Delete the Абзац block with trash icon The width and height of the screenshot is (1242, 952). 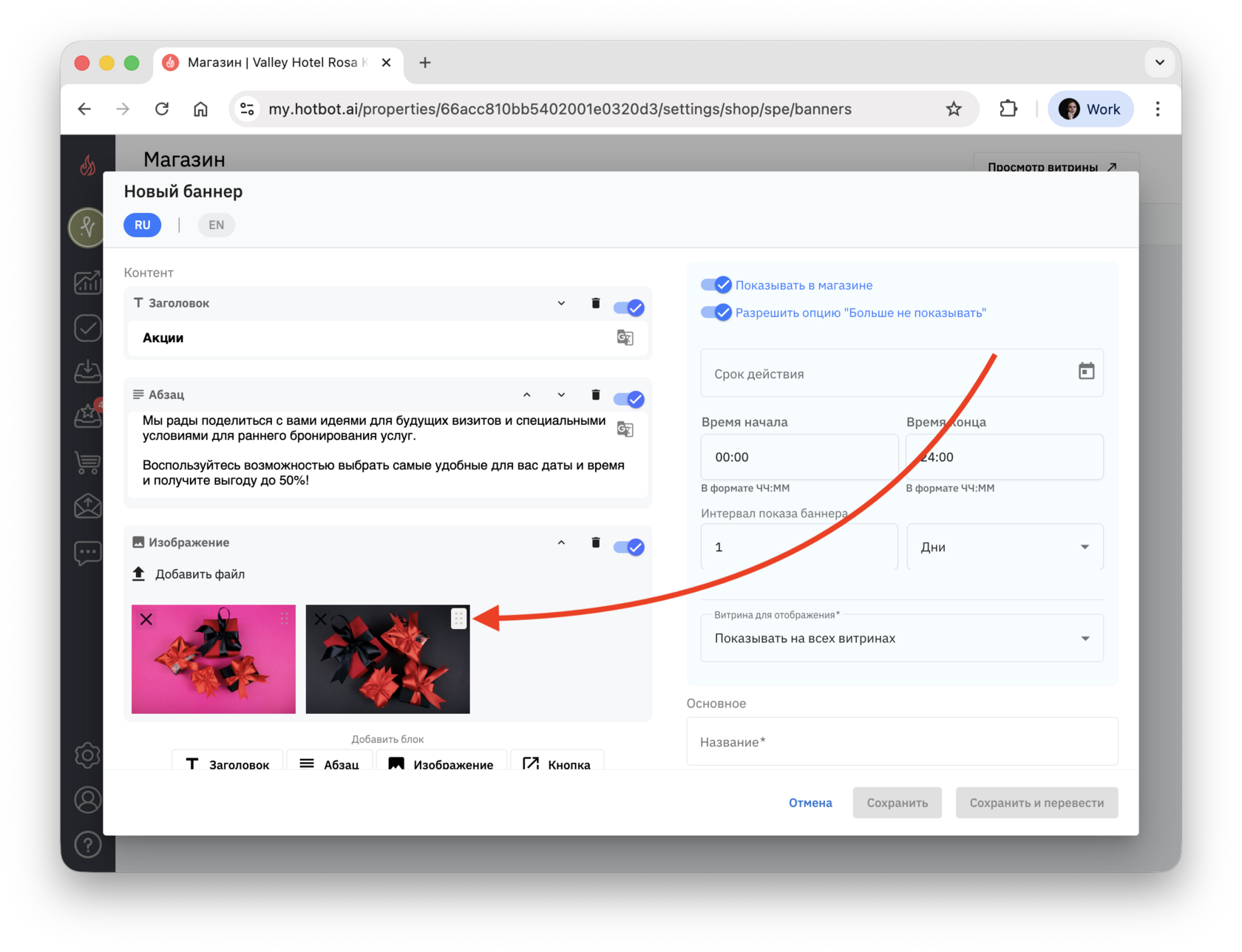click(596, 395)
